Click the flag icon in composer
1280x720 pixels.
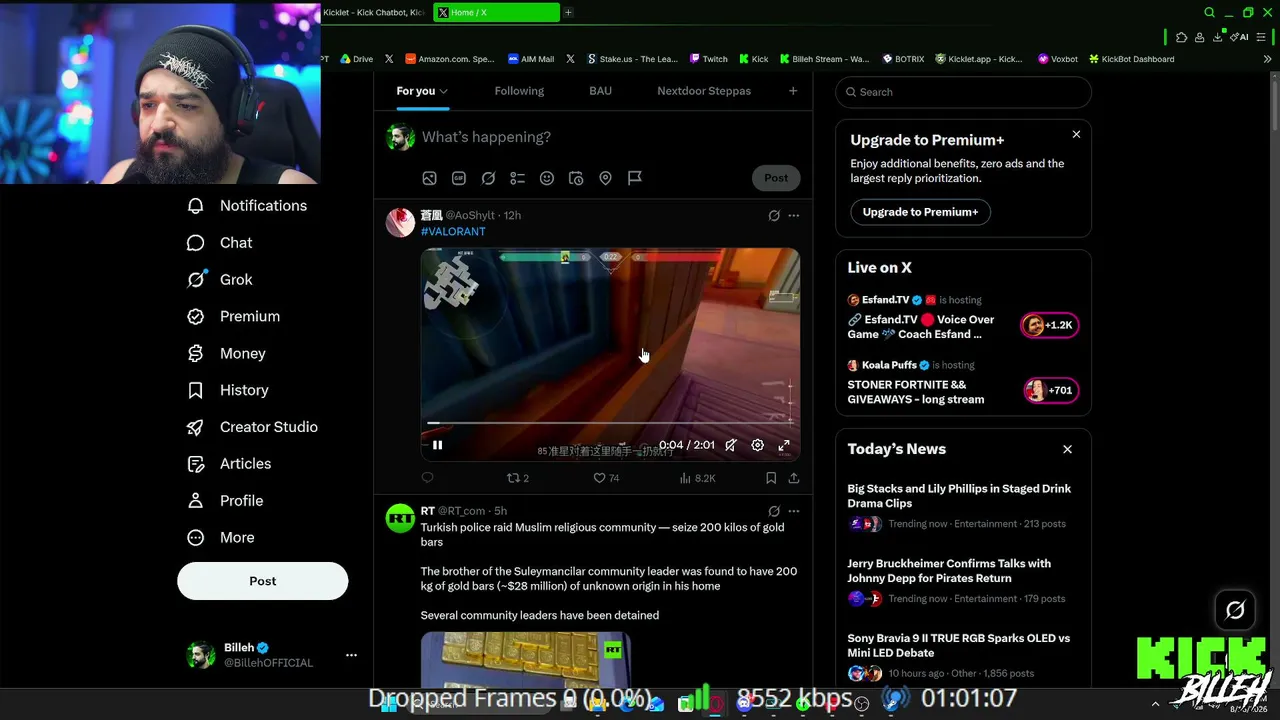[x=635, y=178]
